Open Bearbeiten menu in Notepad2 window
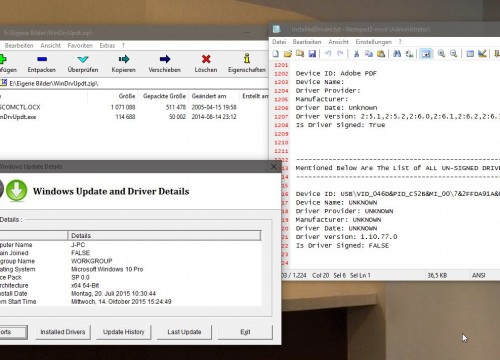 (x=307, y=42)
